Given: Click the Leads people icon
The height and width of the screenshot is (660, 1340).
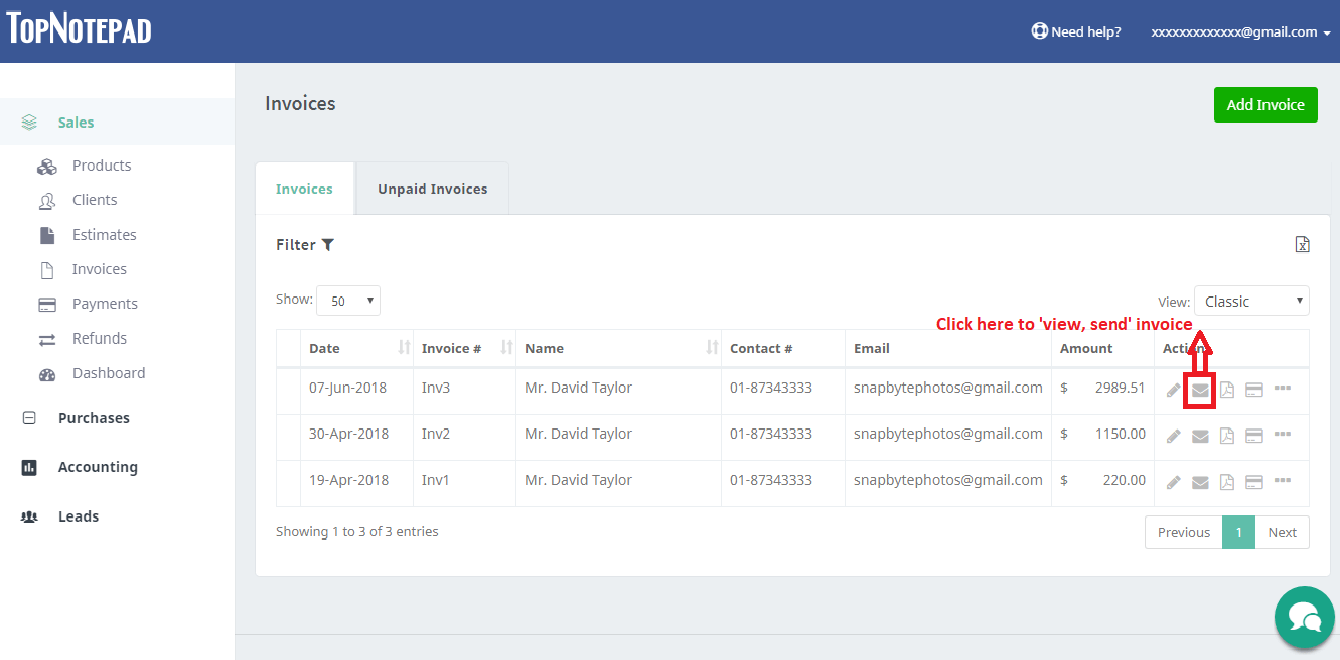Looking at the screenshot, I should pos(29,517).
